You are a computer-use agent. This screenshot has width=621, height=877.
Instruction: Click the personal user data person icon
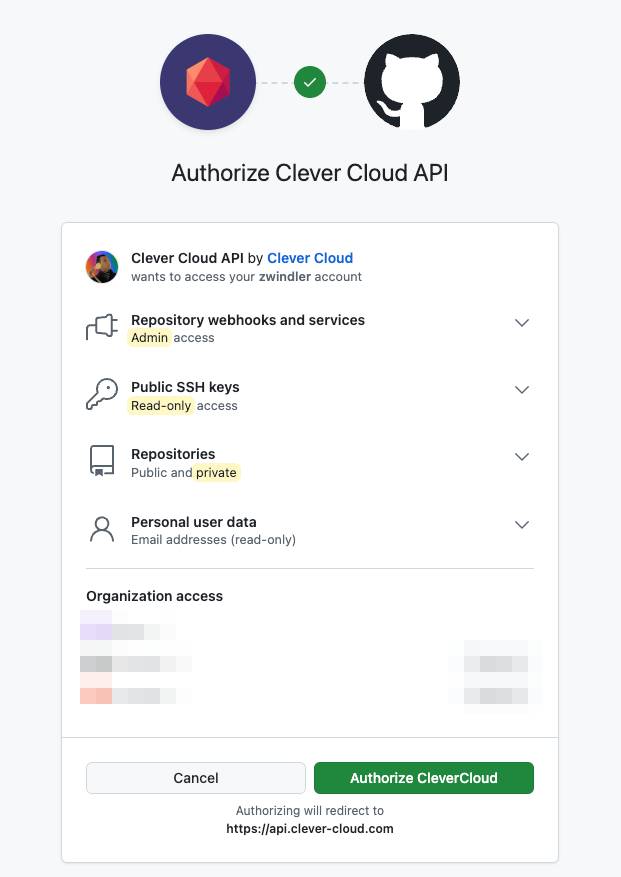(x=102, y=529)
